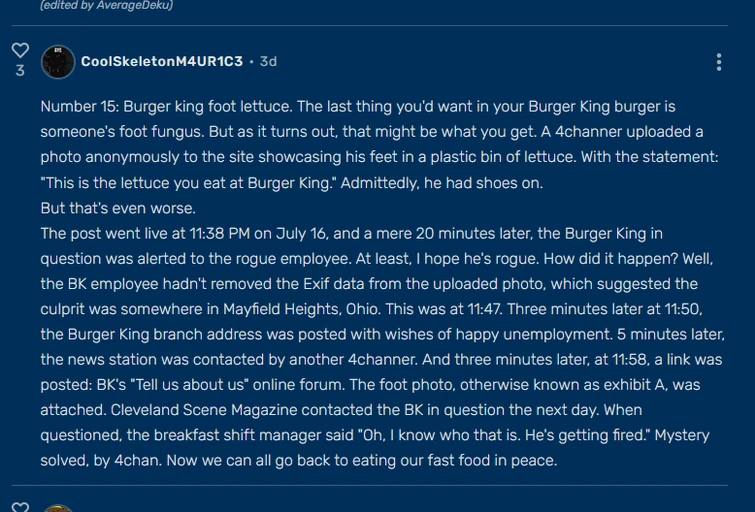
Task: Click the like count number 3
Action: (x=20, y=71)
